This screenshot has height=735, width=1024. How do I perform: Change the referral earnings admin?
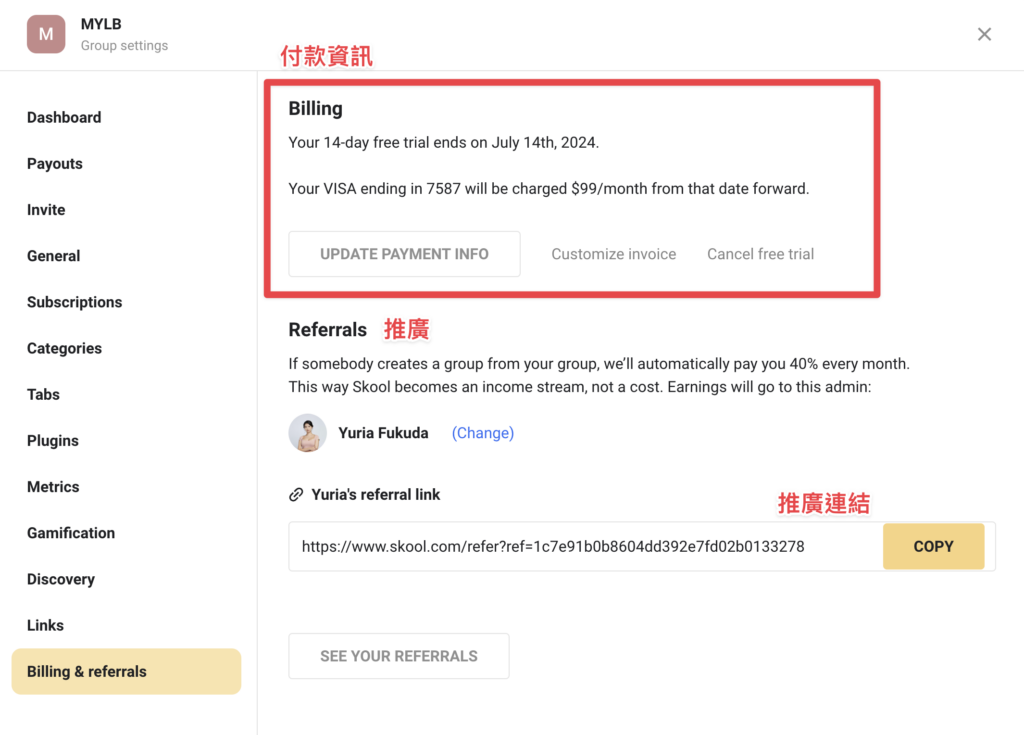[x=483, y=433]
